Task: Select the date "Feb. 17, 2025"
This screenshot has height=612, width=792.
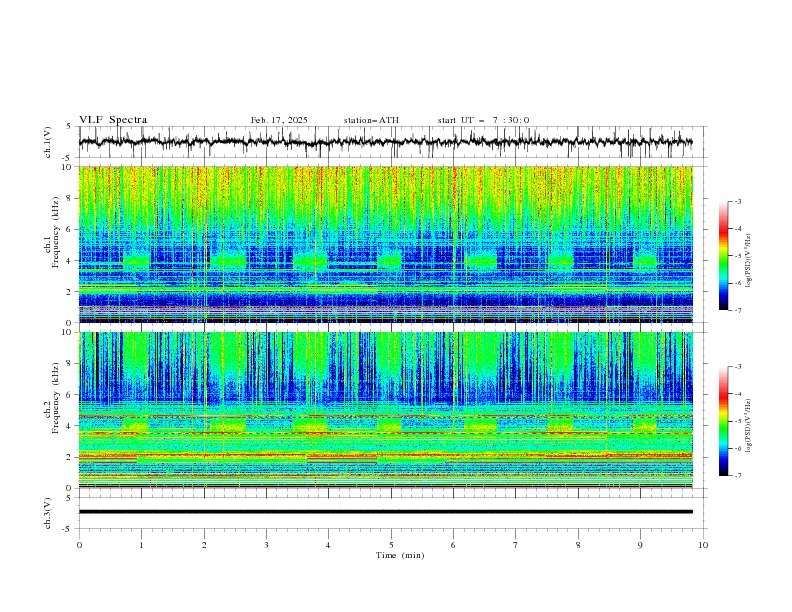Action: [x=279, y=120]
